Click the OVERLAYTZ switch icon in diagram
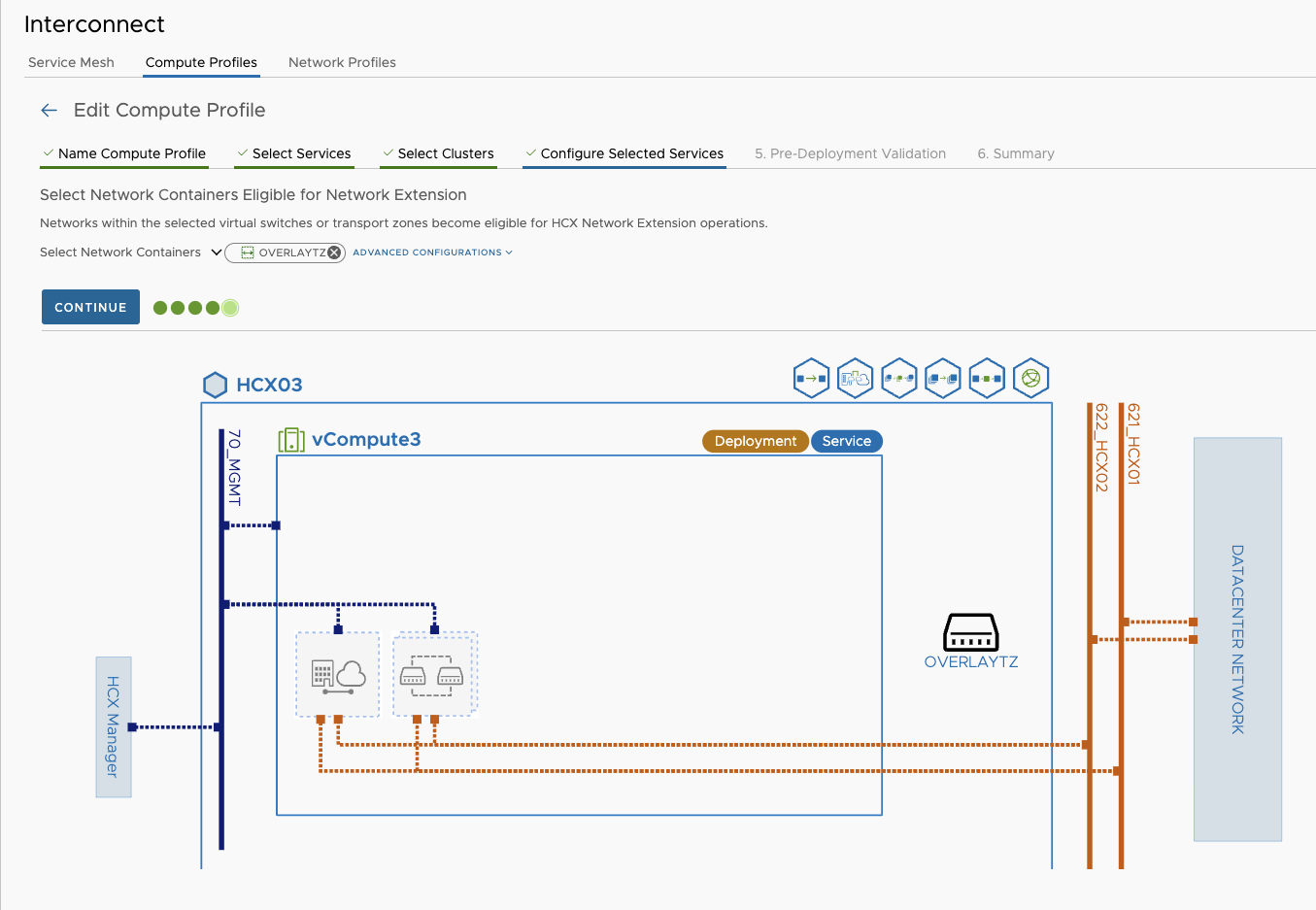 coord(970,632)
